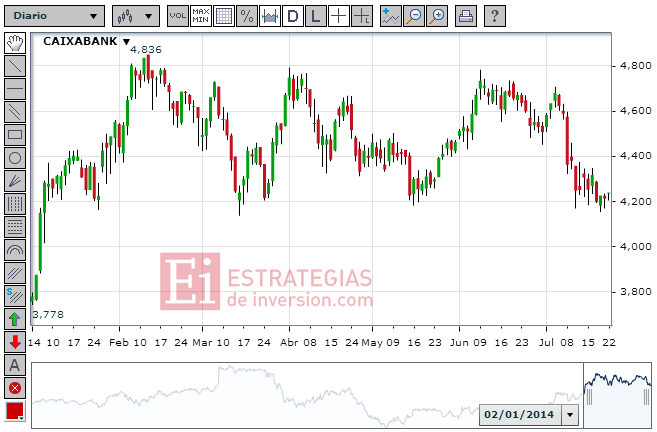Select the parallel channel lines tool
The height and width of the screenshot is (432, 657).
(x=15, y=112)
